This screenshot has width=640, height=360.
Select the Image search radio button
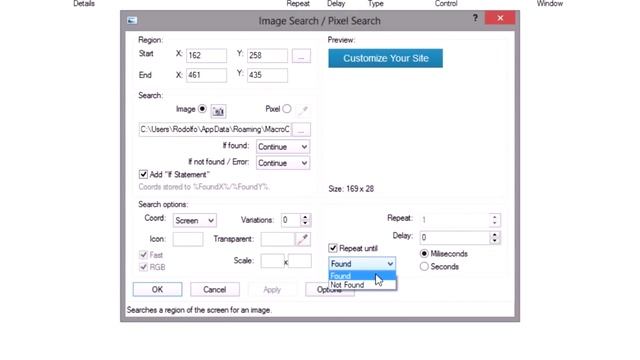pyautogui.click(x=202, y=109)
